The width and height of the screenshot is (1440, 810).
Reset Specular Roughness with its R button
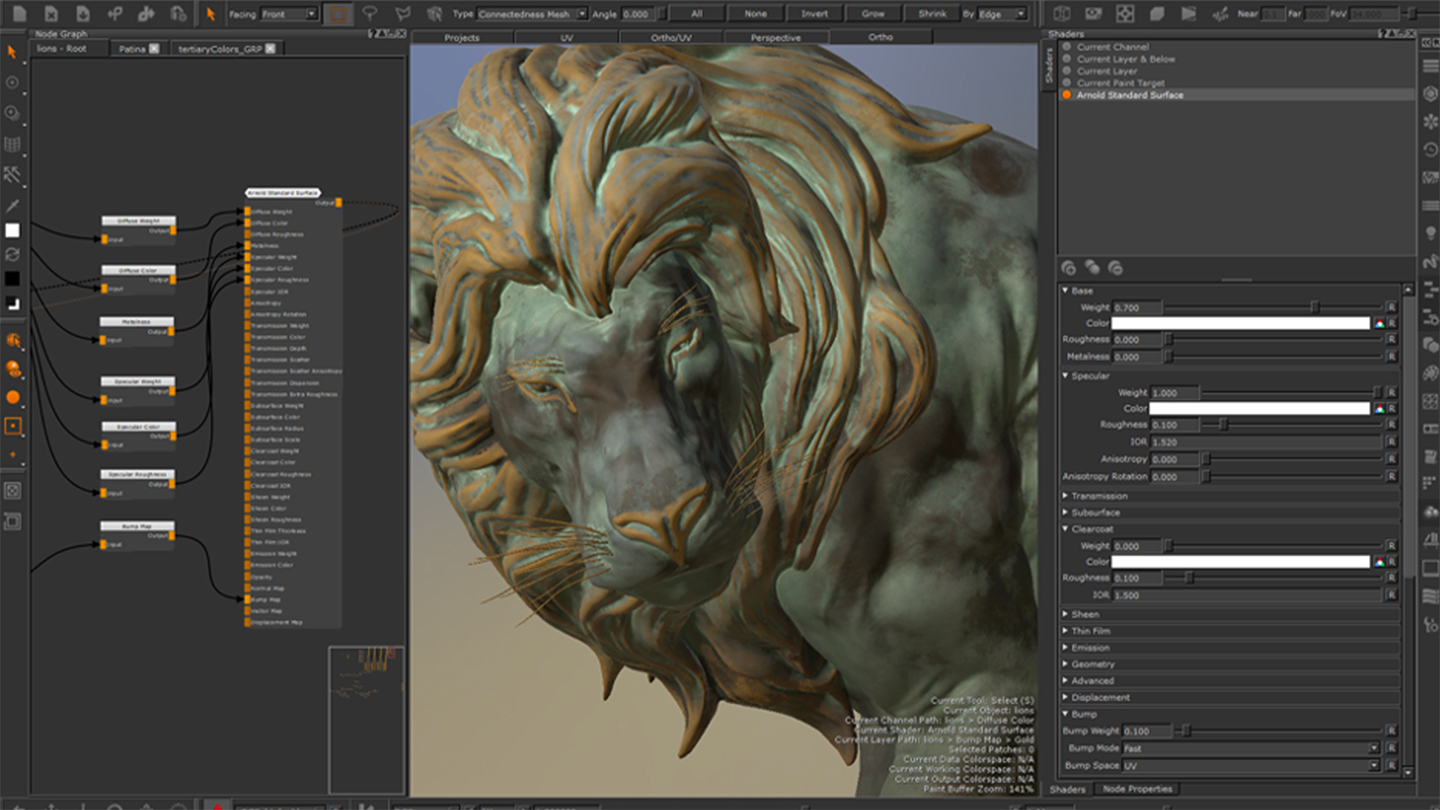(x=1391, y=425)
